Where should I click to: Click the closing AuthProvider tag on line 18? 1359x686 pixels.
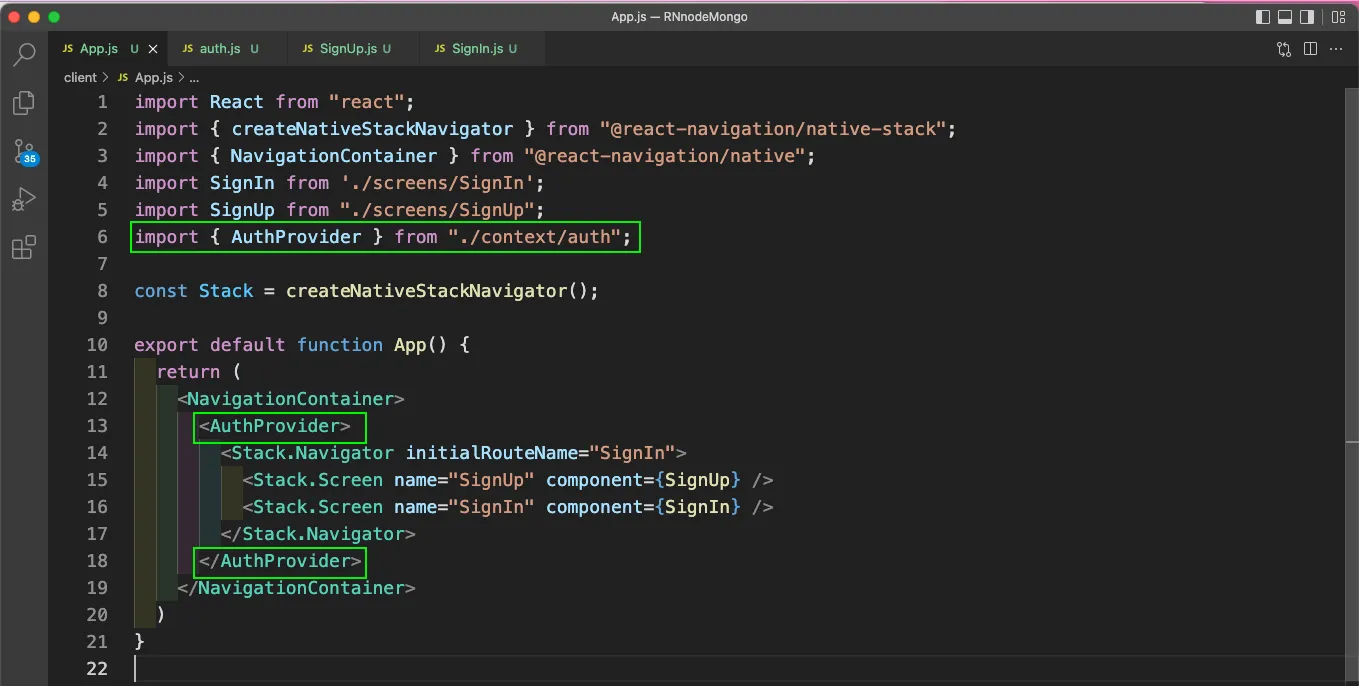(280, 561)
